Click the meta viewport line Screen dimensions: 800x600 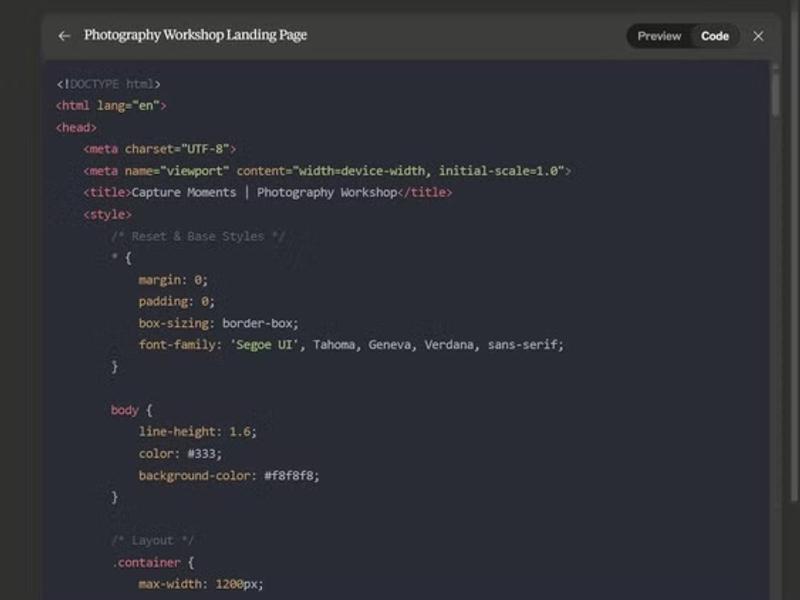[327, 171]
